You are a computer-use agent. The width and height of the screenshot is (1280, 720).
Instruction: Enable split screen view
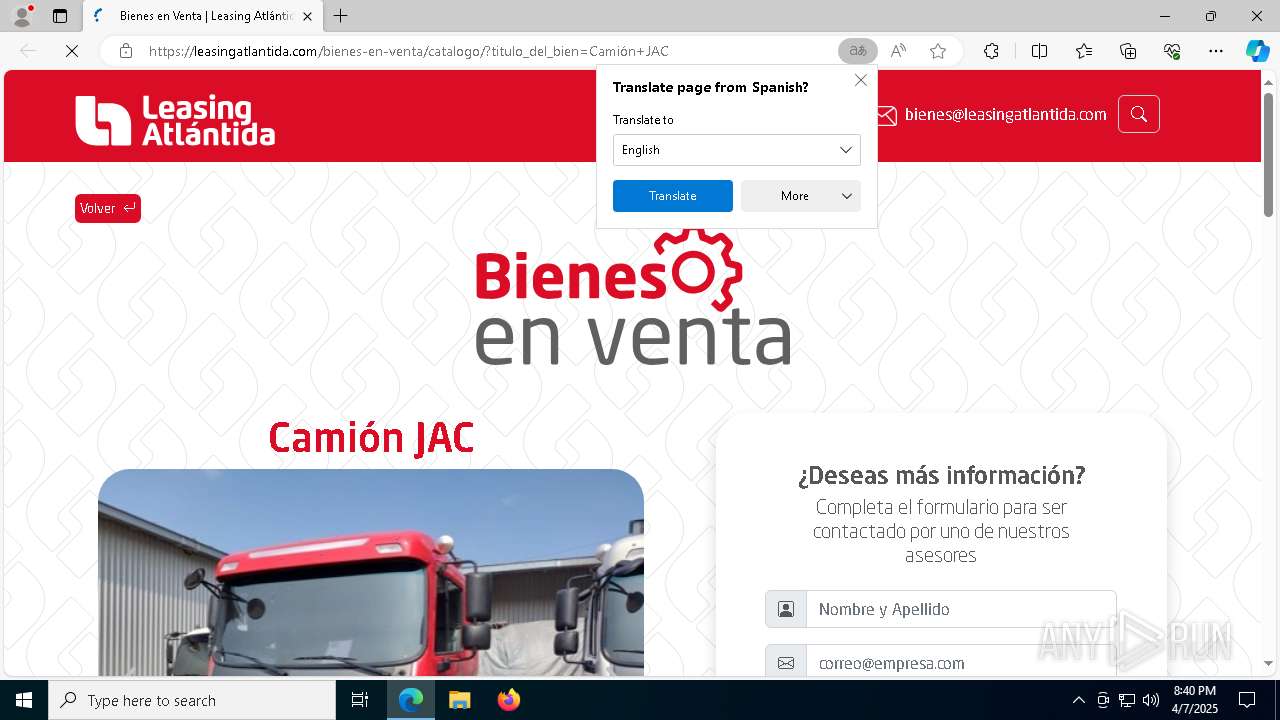click(1039, 51)
